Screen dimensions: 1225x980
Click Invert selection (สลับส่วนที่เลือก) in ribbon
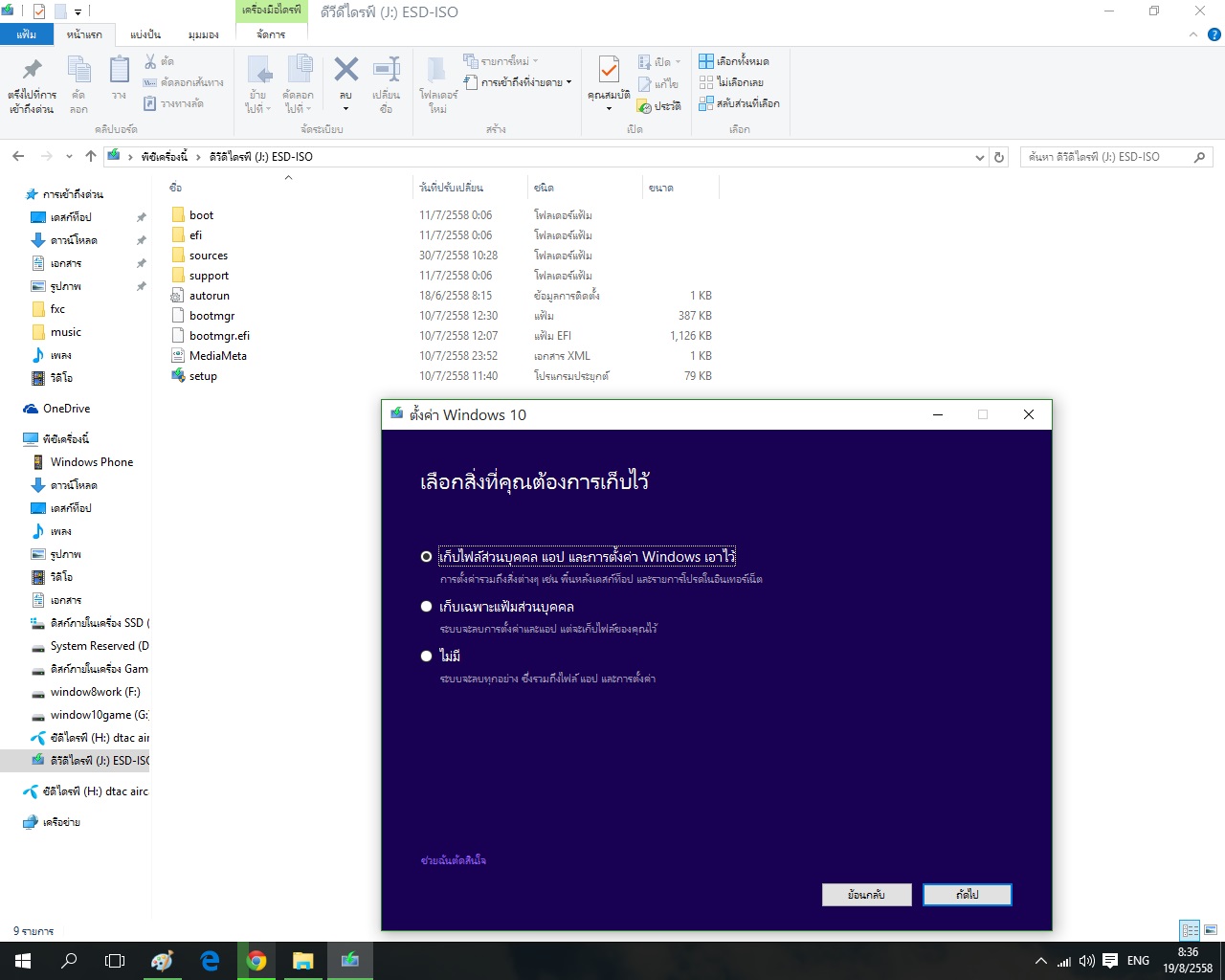coord(740,103)
